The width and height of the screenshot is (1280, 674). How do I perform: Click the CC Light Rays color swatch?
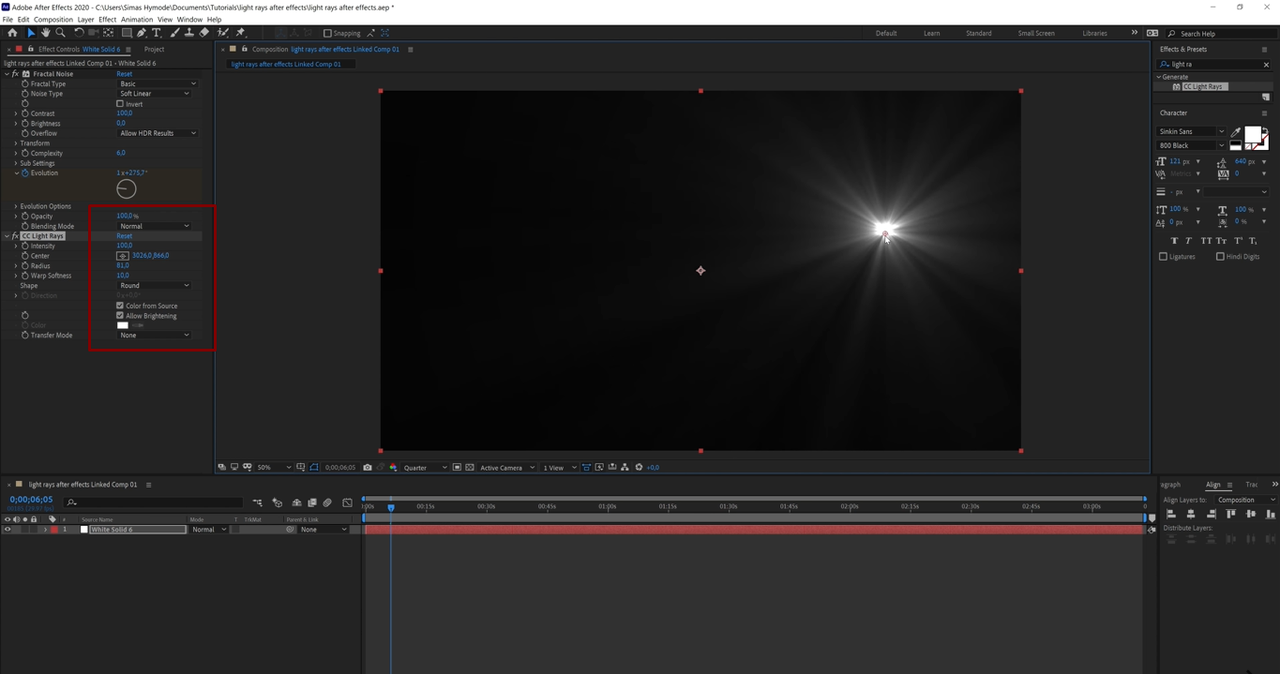122,325
